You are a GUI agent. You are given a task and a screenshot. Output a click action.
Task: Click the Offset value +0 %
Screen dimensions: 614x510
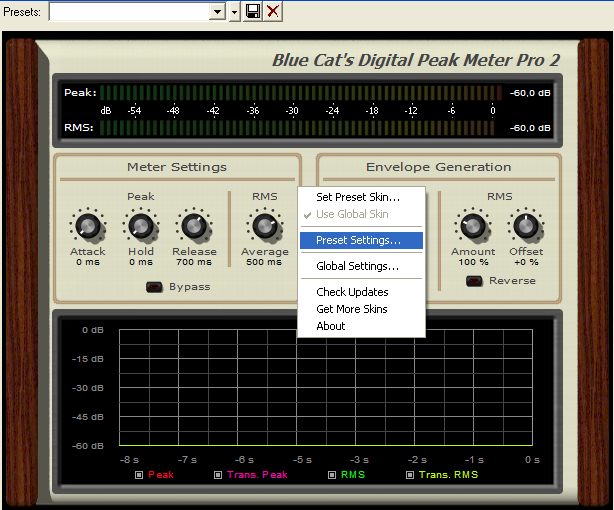(x=526, y=262)
